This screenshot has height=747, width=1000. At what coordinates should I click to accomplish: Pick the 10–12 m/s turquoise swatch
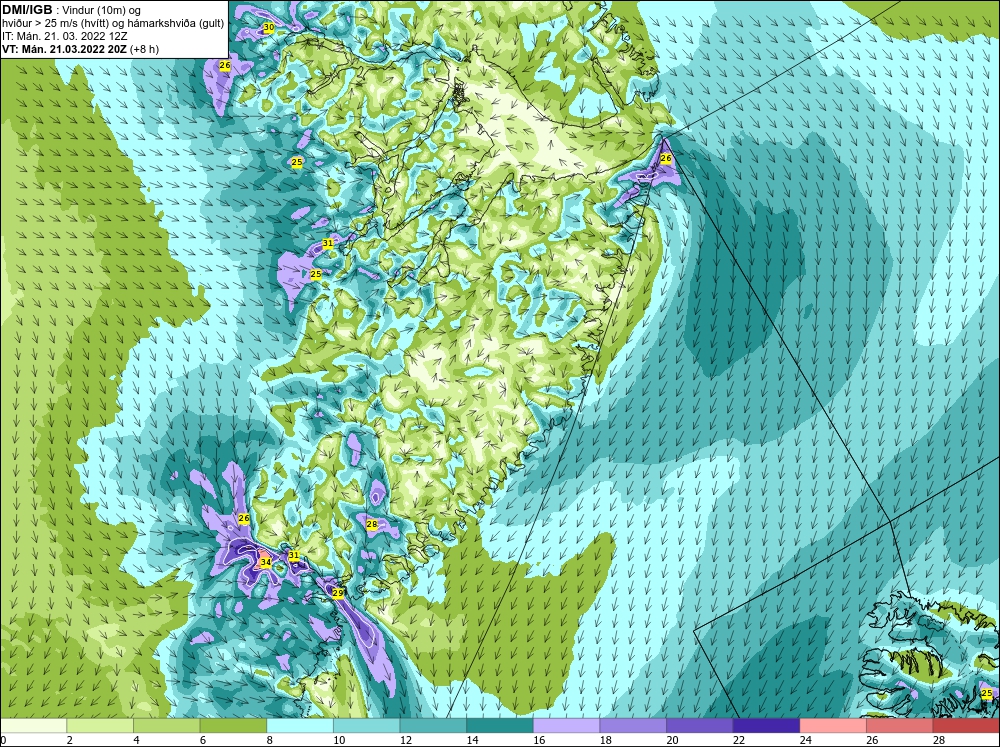366,726
